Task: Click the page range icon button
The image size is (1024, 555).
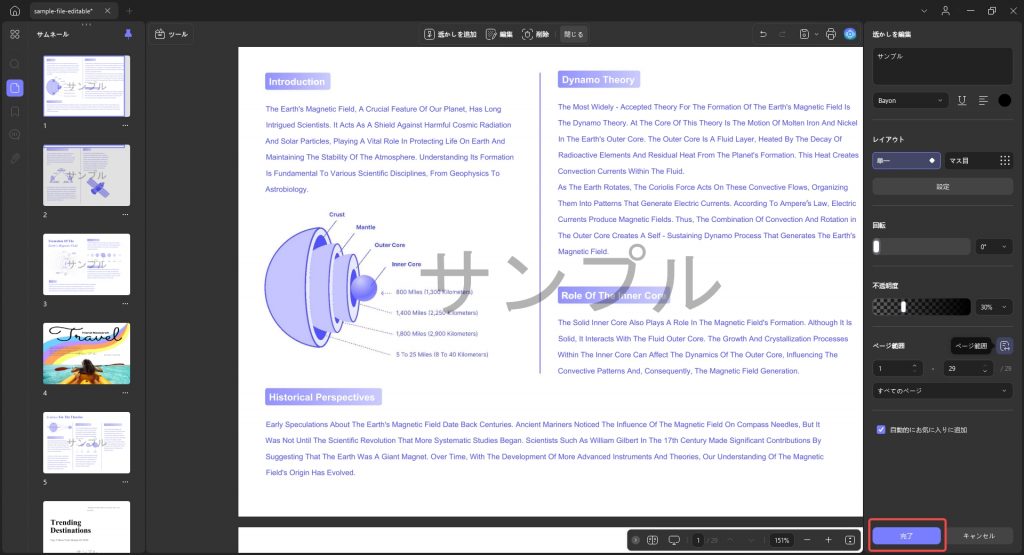Action: 1004,345
